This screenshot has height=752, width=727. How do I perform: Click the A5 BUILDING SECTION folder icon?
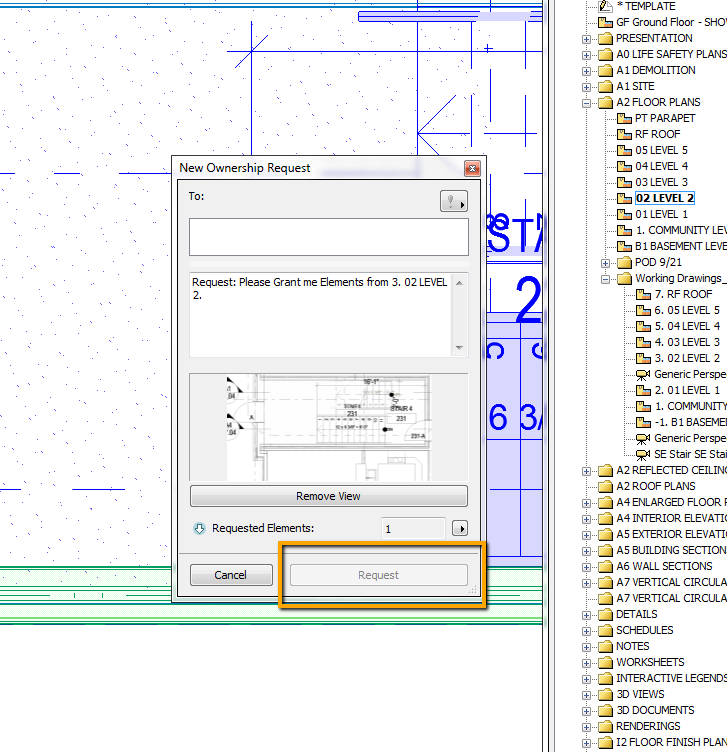(x=606, y=551)
